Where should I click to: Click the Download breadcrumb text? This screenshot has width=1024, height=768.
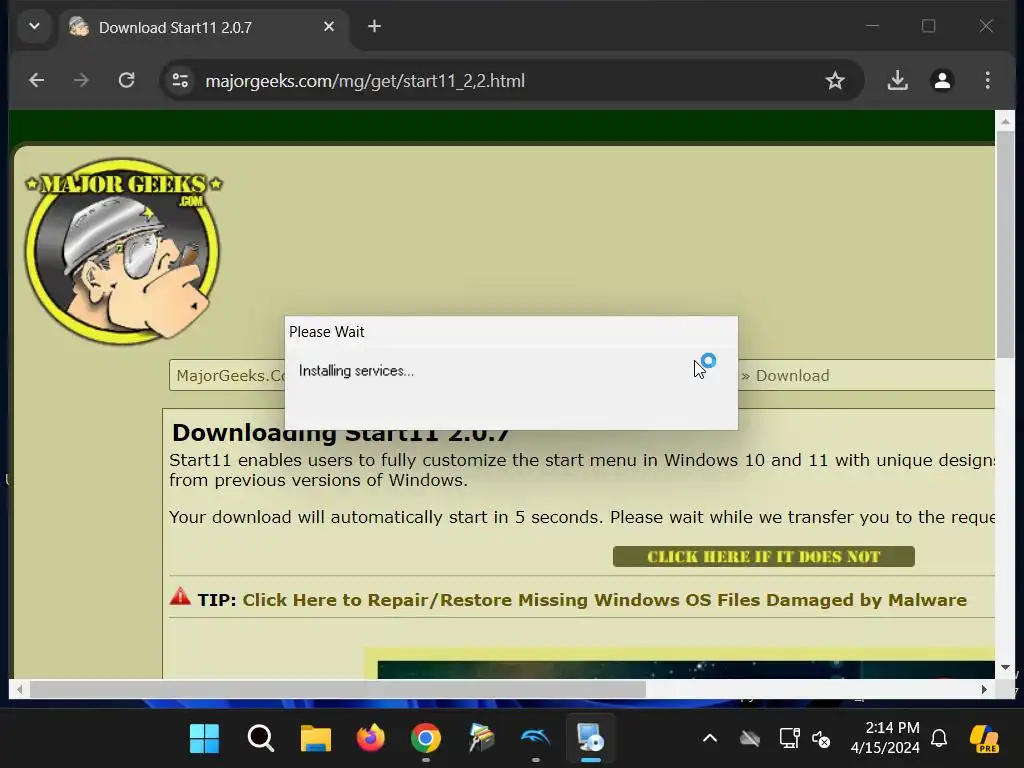[792, 376]
